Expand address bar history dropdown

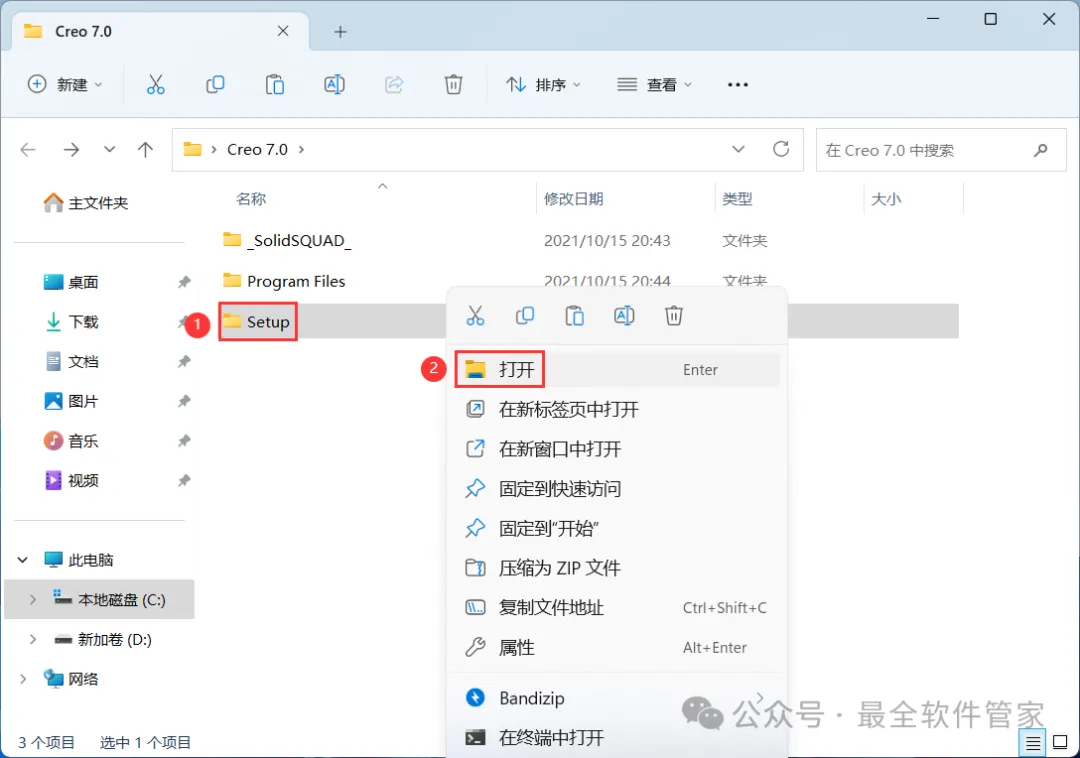[738, 149]
